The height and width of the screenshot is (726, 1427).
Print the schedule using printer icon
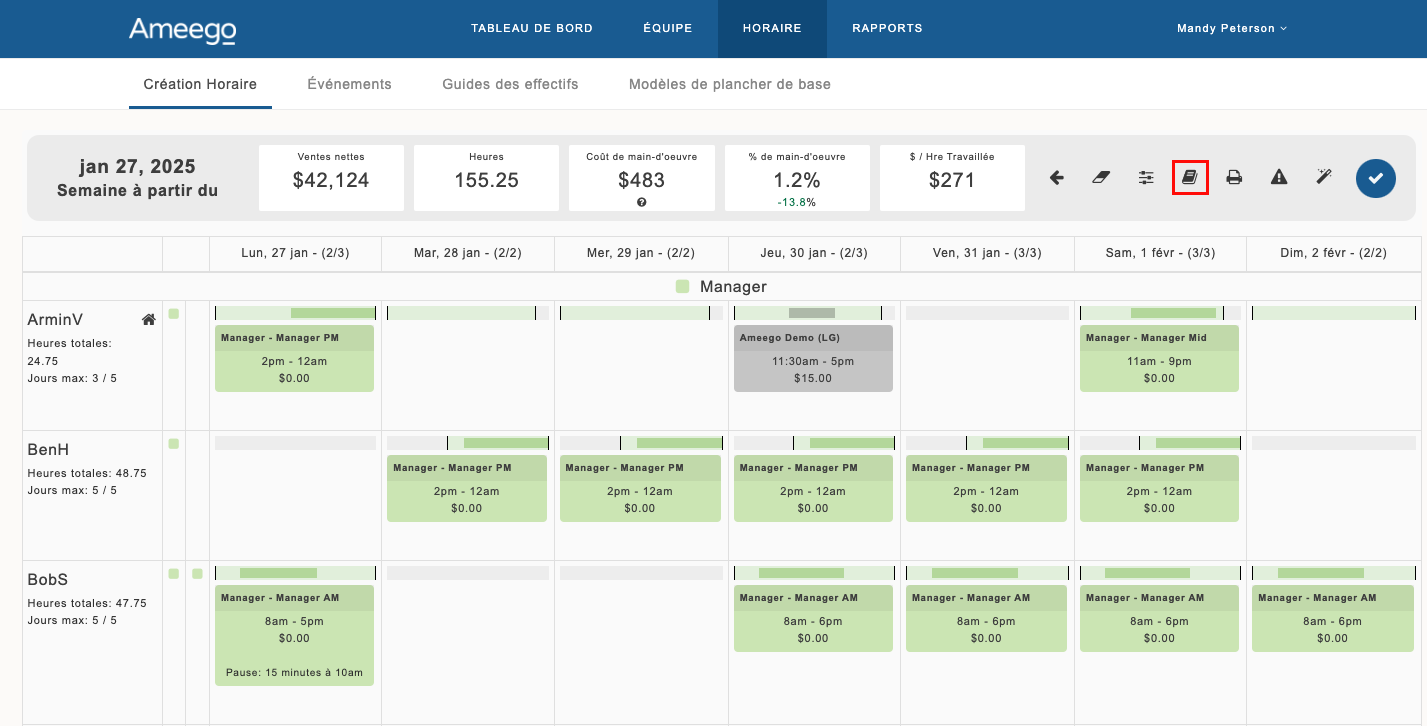click(x=1234, y=178)
